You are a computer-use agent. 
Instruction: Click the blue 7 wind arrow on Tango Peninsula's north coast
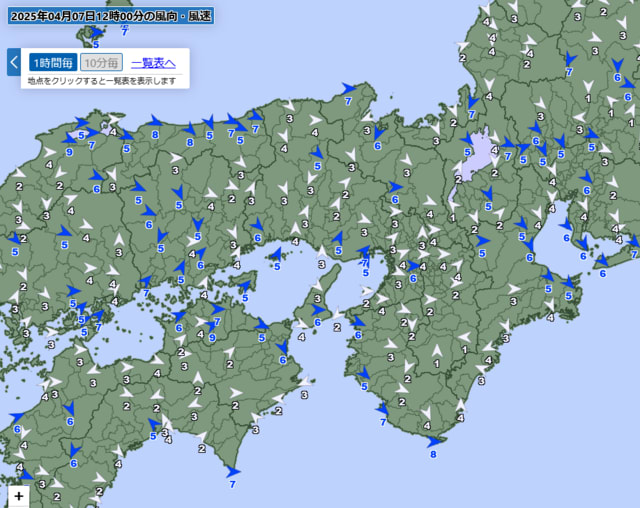pyautogui.click(x=348, y=89)
